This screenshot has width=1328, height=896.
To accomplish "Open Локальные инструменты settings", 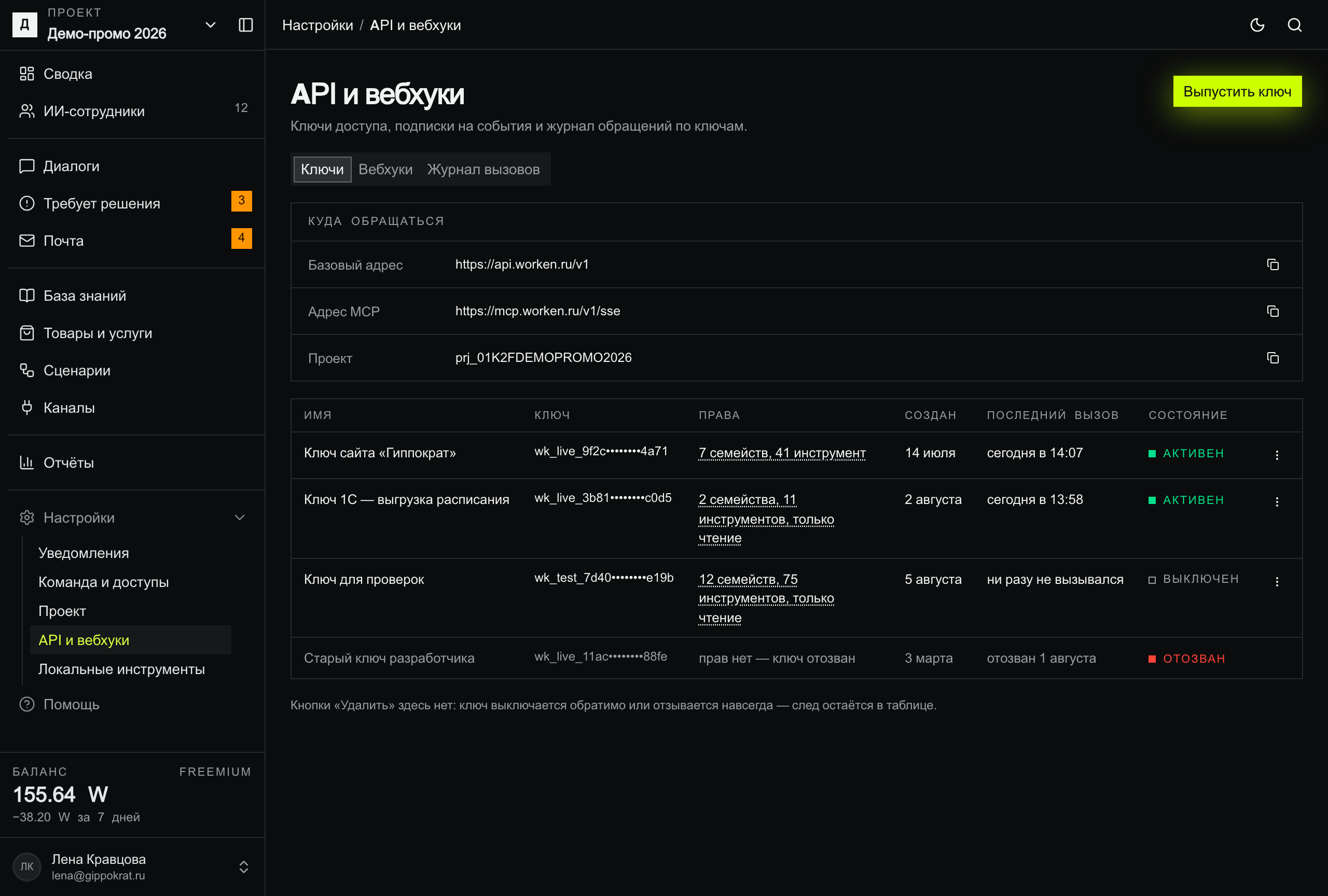I will tap(130, 669).
